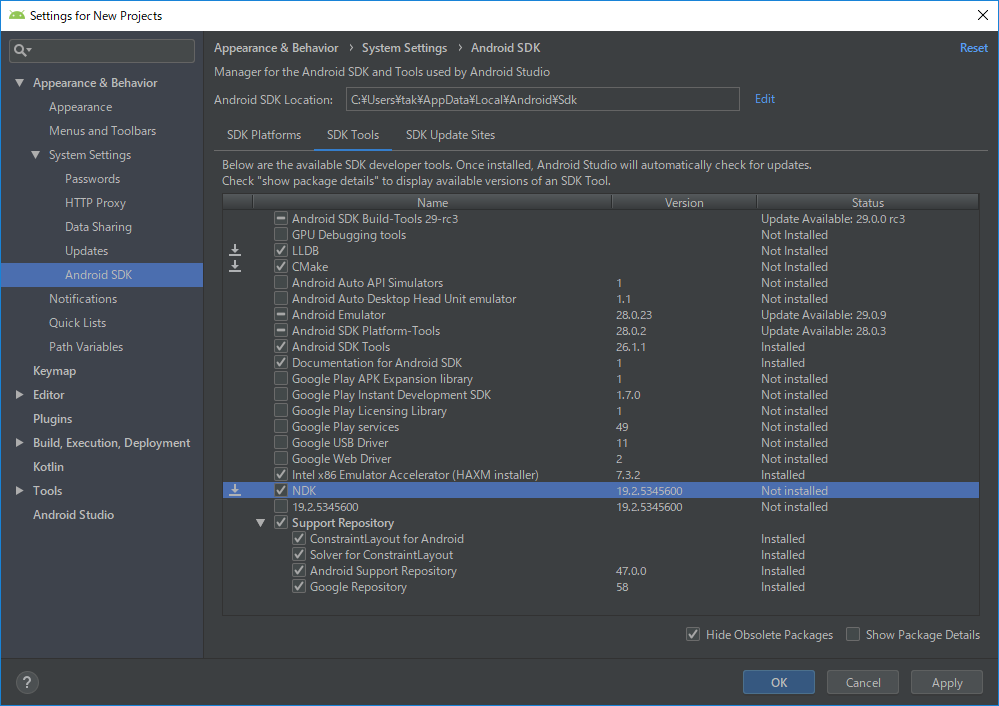This screenshot has width=999, height=706.
Task: Select Updates in settings tree
Action: point(87,251)
